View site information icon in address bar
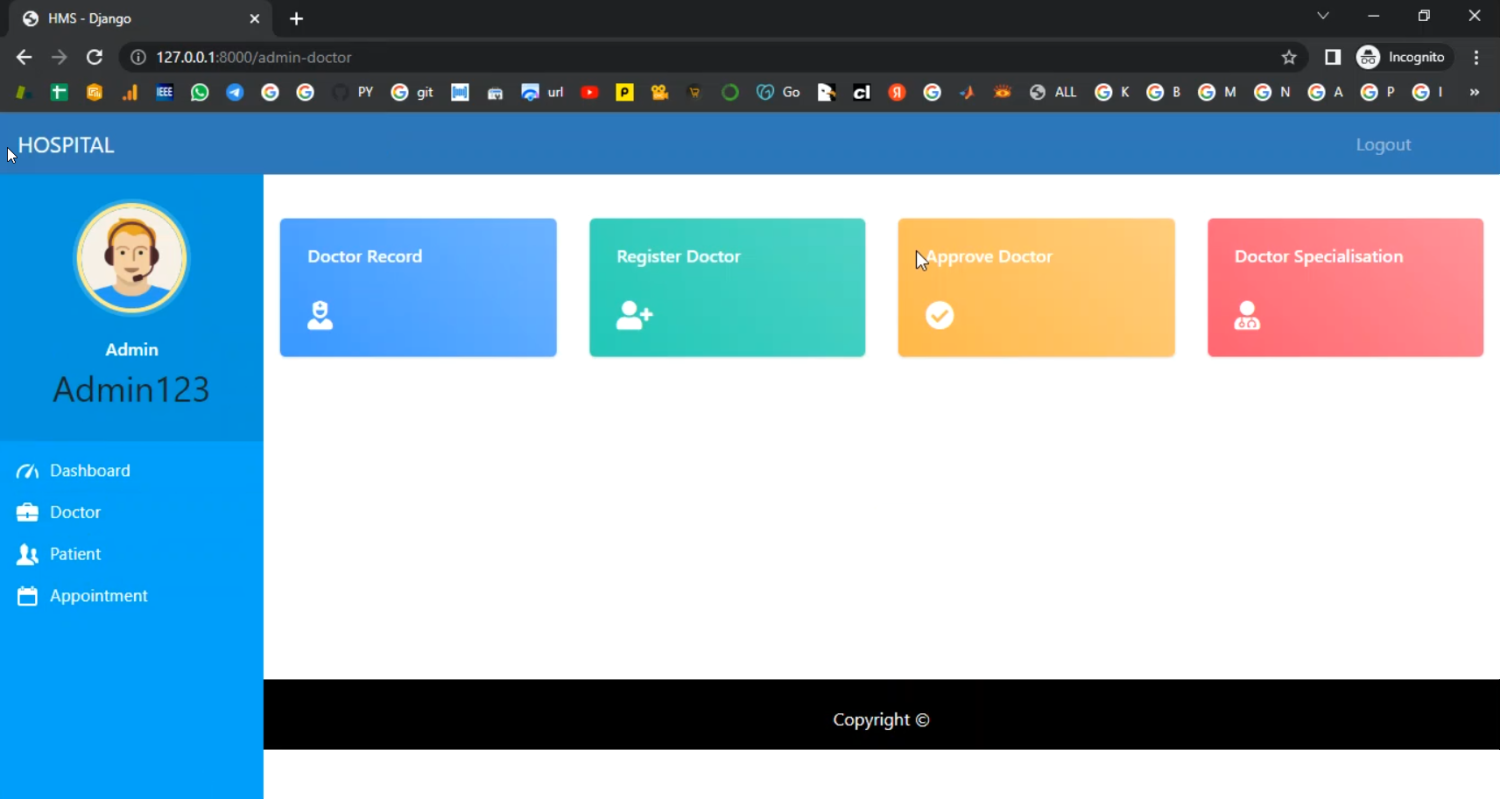Screen dimensions: 1500x799 coord(139,57)
